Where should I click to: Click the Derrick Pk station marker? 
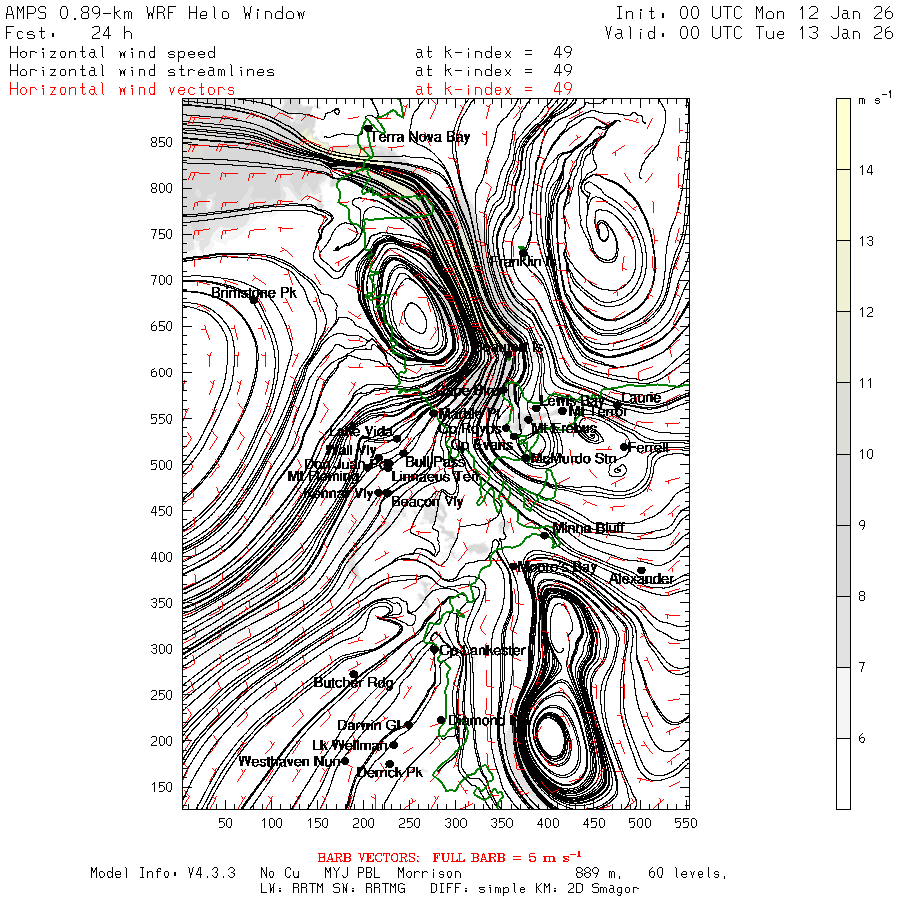click(390, 764)
